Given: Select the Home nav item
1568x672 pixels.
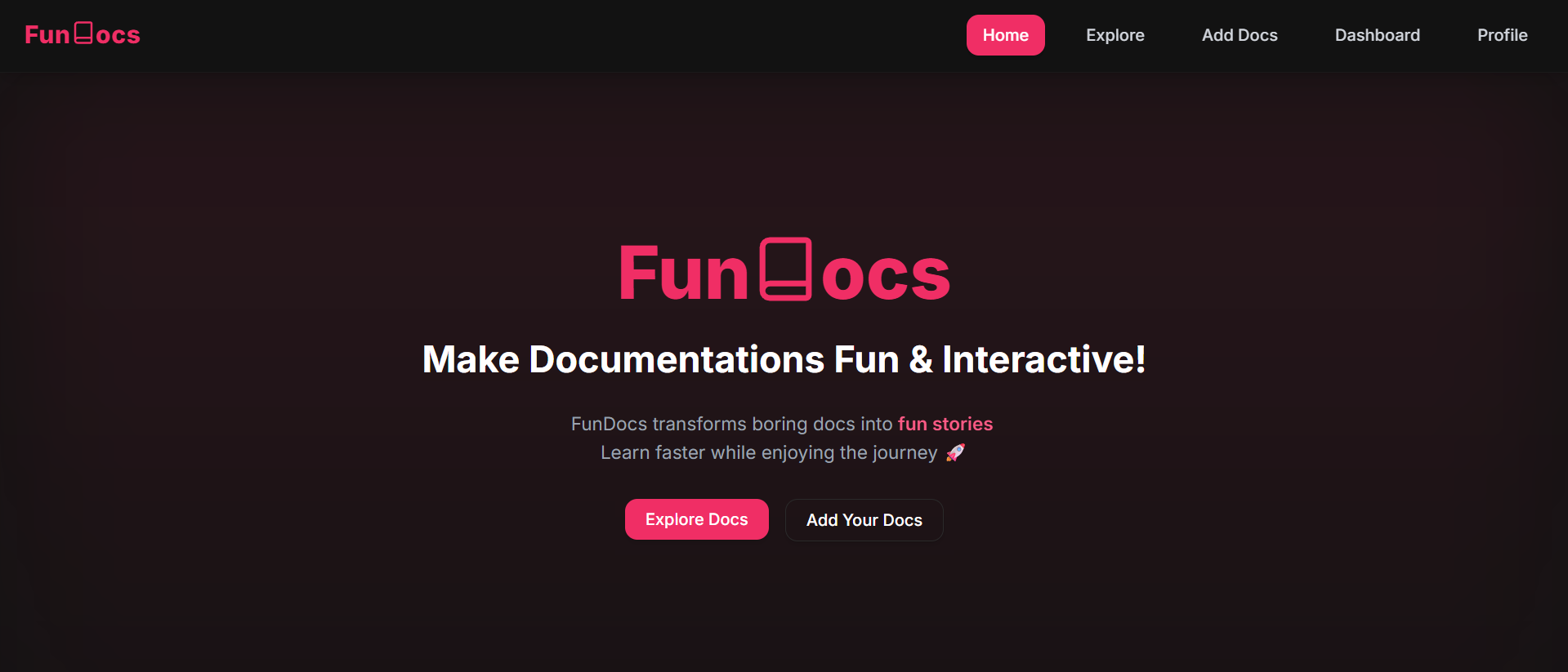Looking at the screenshot, I should 1005,35.
